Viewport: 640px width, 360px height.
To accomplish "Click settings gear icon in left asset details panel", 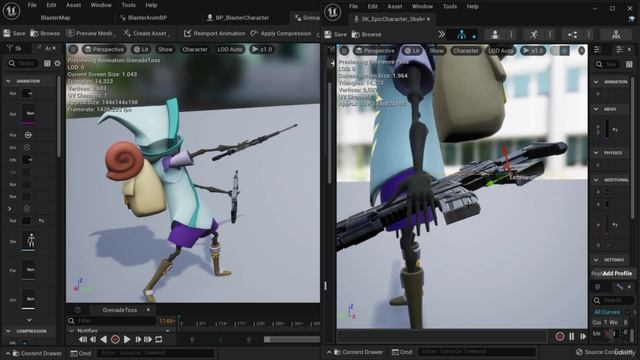I will (58, 63).
